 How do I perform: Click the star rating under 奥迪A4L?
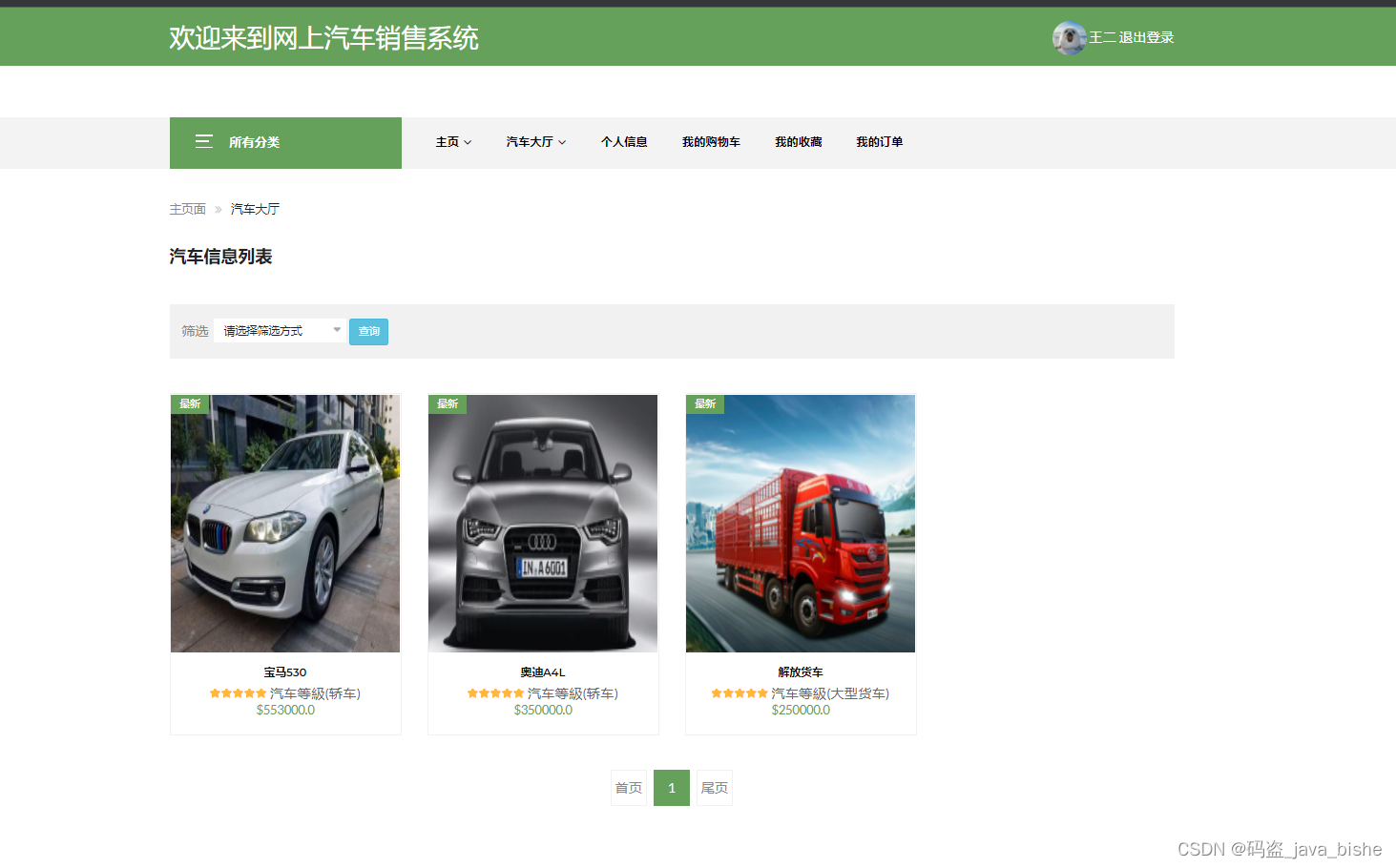tap(495, 693)
